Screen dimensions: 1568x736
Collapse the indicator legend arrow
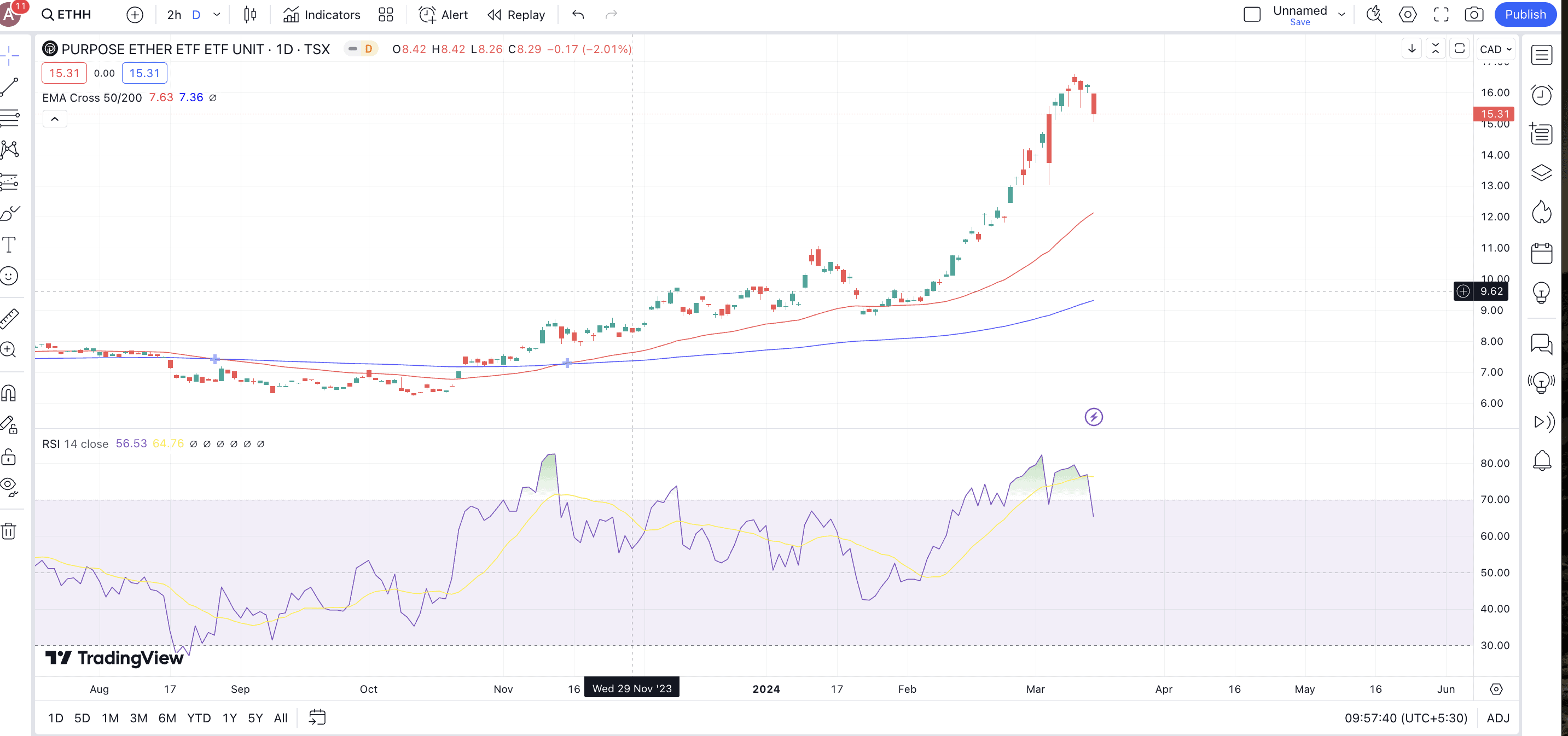(55, 119)
